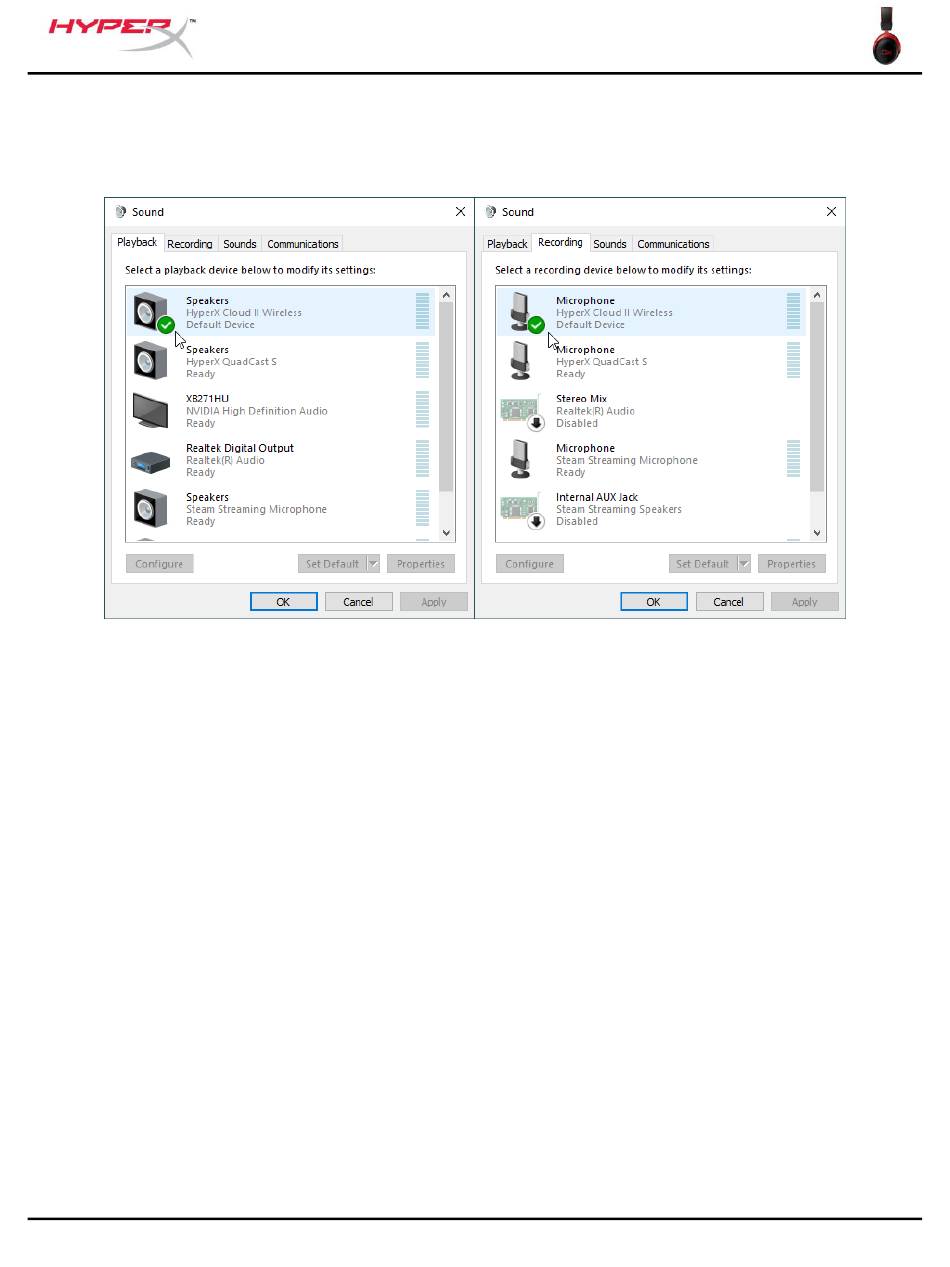Image resolution: width=950 pixels, height=1267 pixels.
Task: Click 'Stereo Mix' device name
Action: (x=581, y=399)
